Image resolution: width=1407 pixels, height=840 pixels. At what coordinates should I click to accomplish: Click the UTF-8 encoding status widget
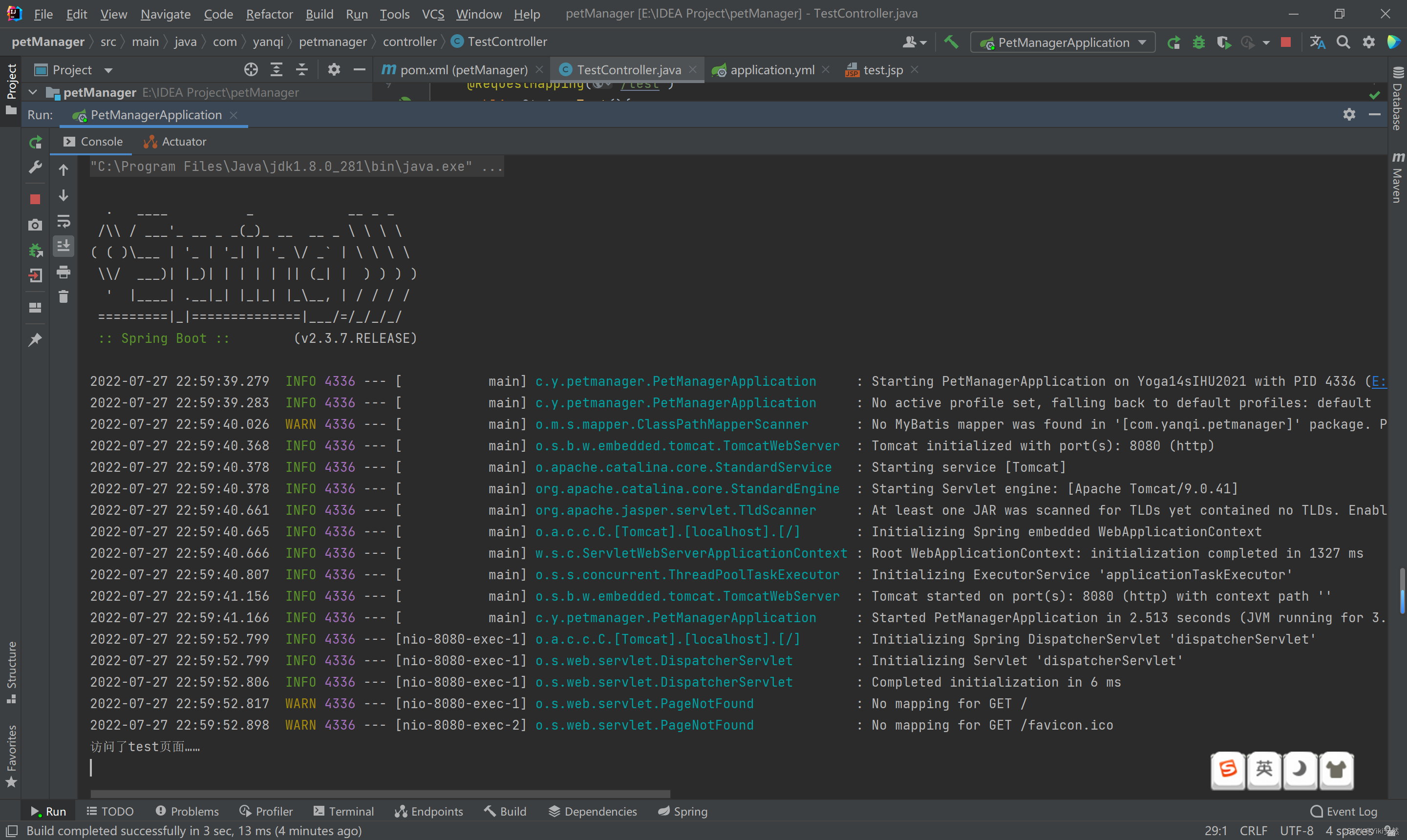1297,830
